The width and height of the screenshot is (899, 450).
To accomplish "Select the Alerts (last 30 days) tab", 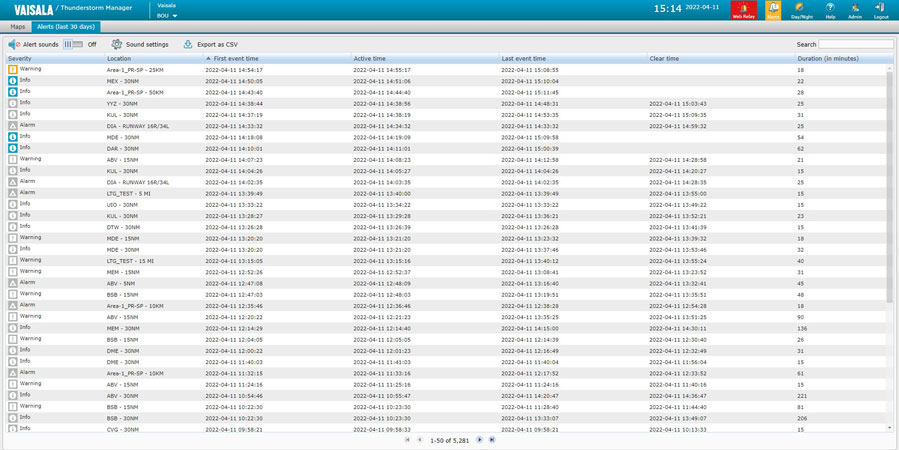I will tap(64, 27).
